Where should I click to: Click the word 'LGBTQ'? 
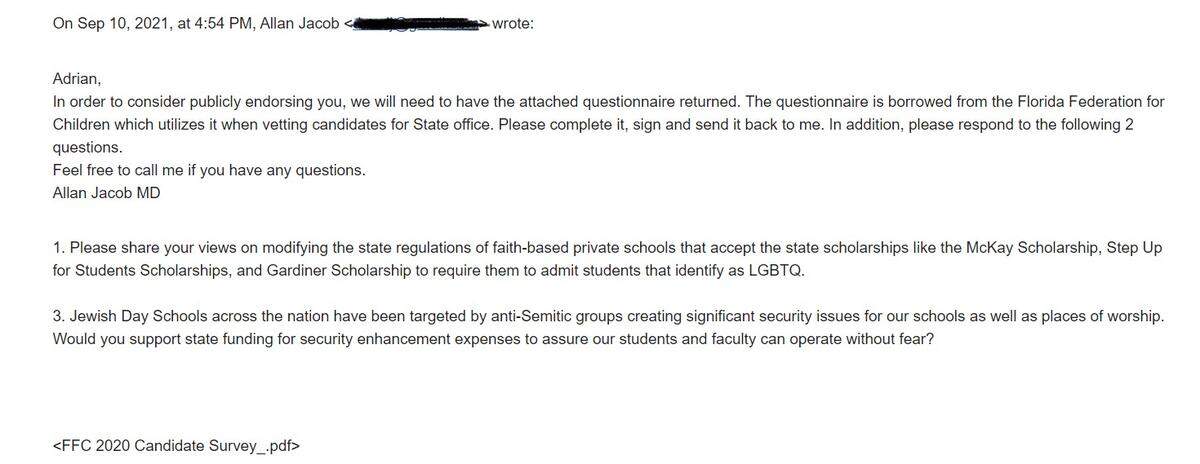coord(777,270)
